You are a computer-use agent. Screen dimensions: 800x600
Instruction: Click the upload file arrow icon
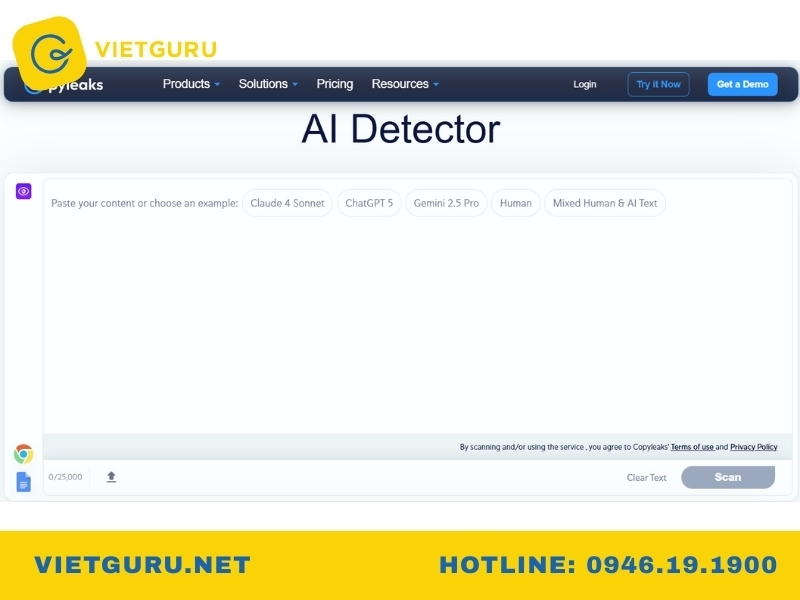[111, 477]
